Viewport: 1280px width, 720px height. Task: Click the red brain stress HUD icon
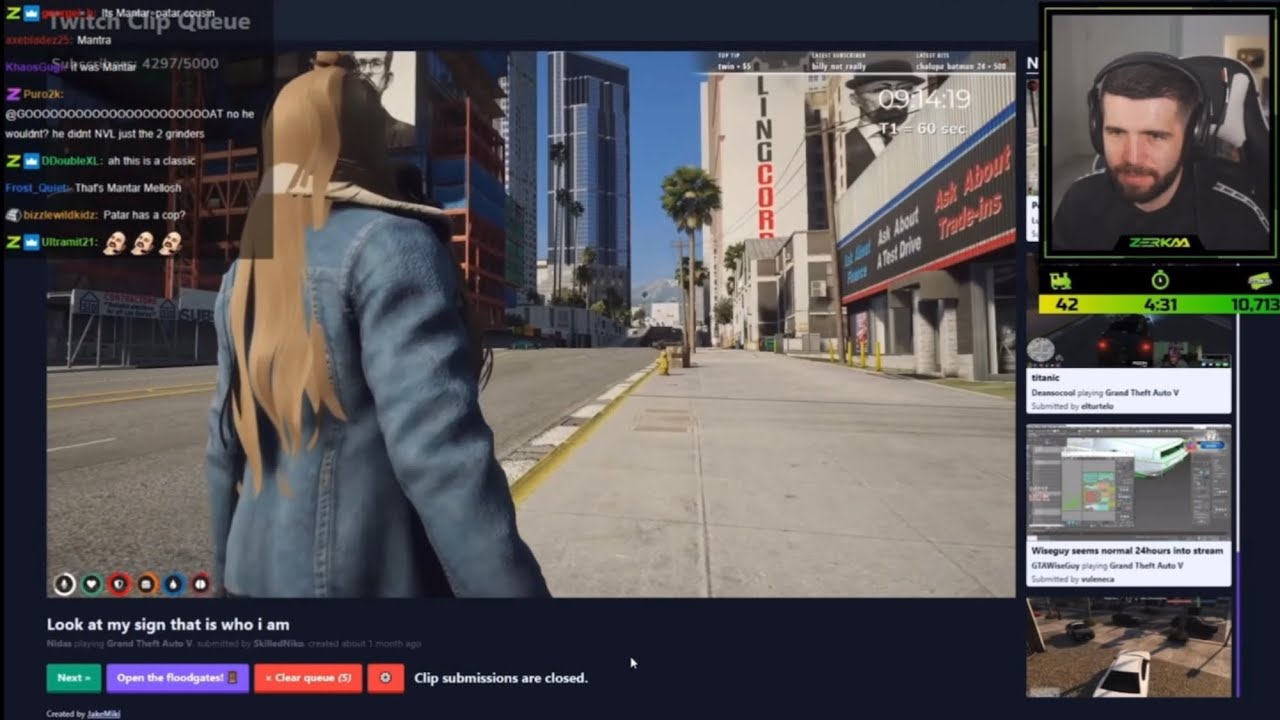(x=201, y=583)
